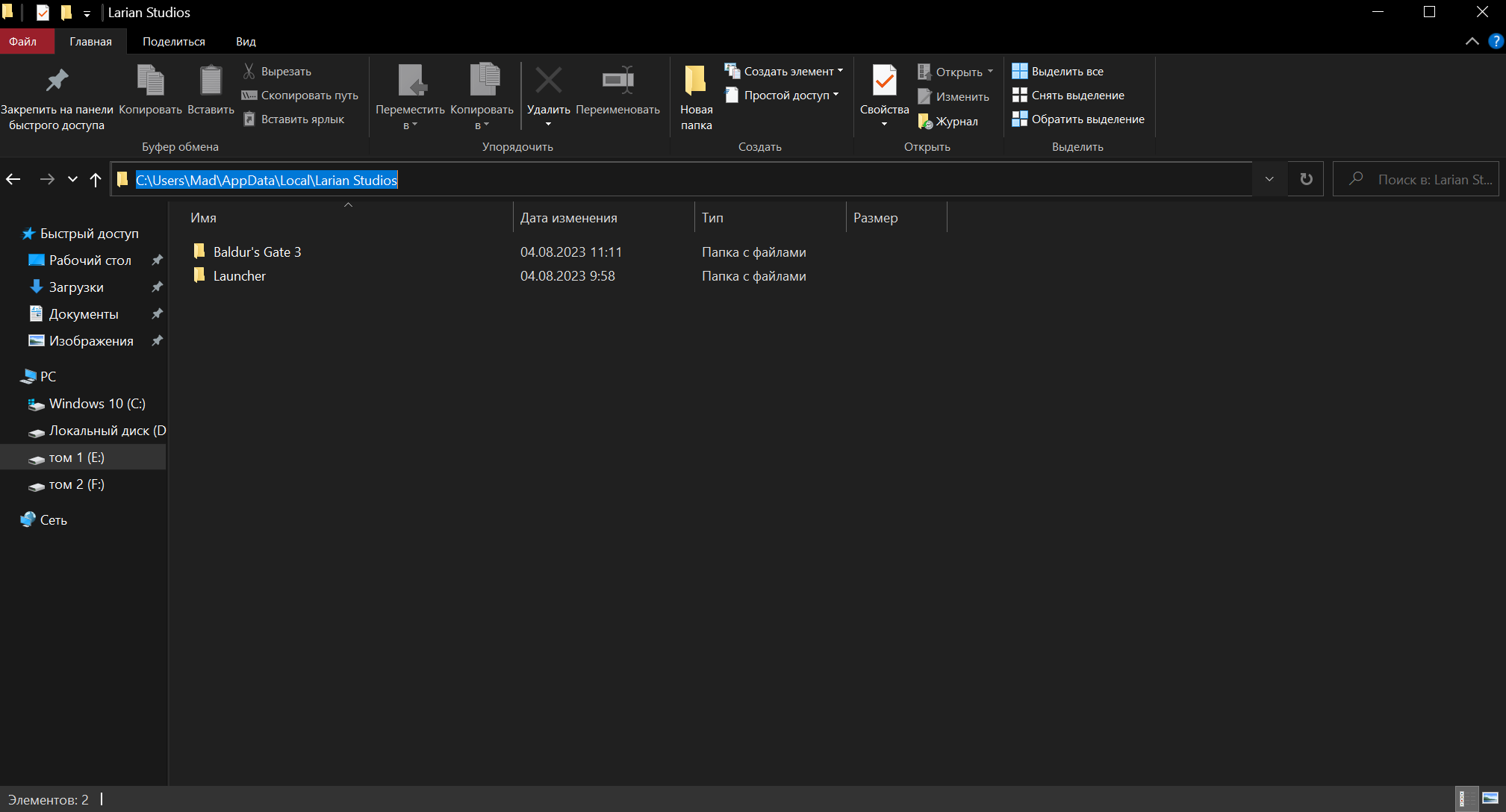This screenshot has width=1506, height=812.
Task: Open Журнал (History) from ribbon
Action: click(x=948, y=122)
